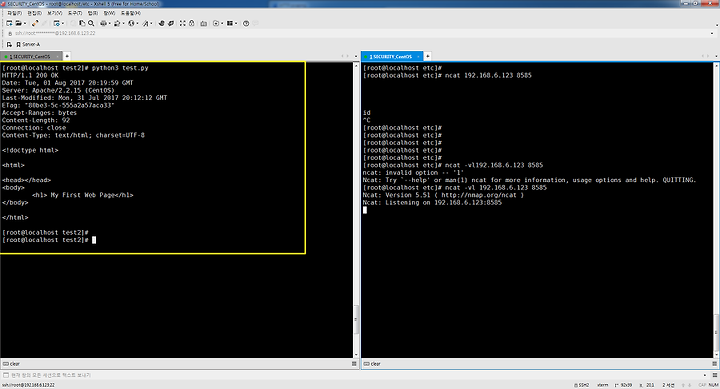Click the Lock screen toolbar icon

click(191, 23)
